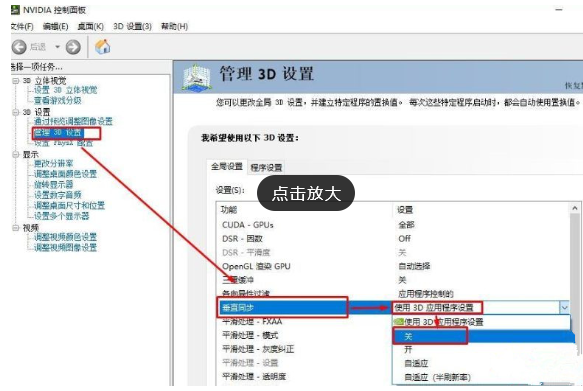583x391 pixels.
Task: Minimize the NVIDIA 控制面板 window
Action: (559, 10)
